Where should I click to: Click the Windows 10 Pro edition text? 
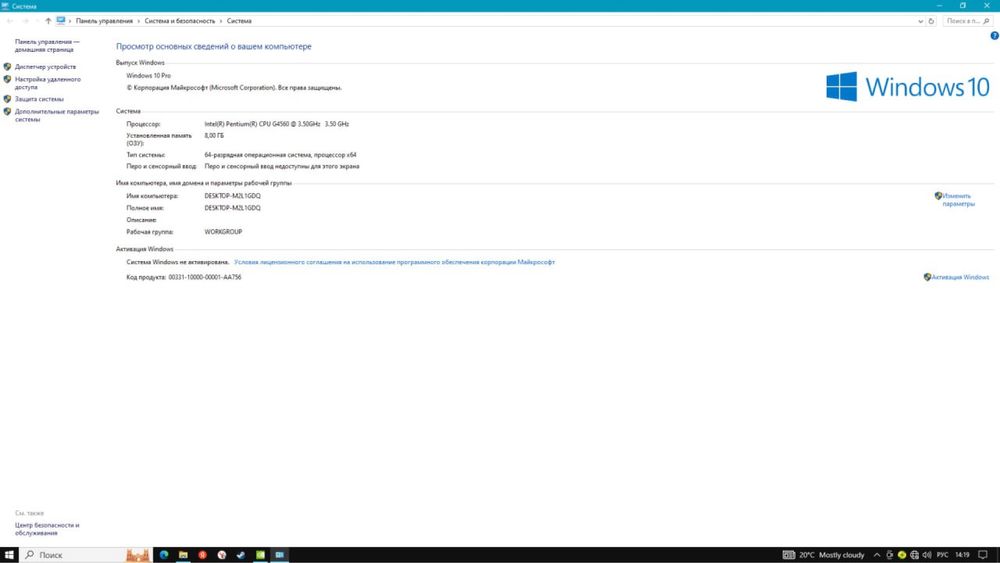[149, 76]
